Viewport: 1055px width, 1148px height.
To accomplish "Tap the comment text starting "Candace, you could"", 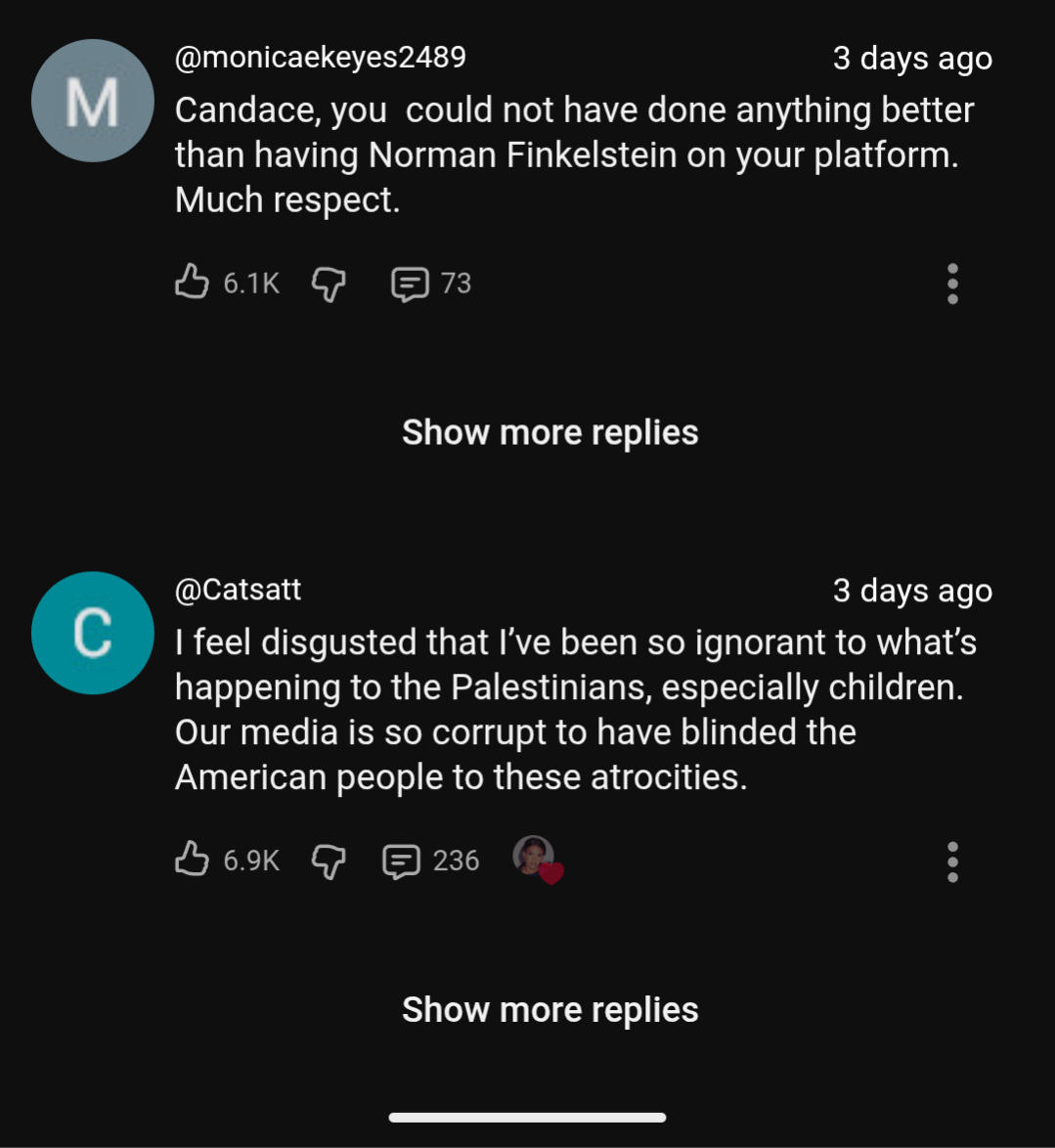I will click(x=573, y=155).
